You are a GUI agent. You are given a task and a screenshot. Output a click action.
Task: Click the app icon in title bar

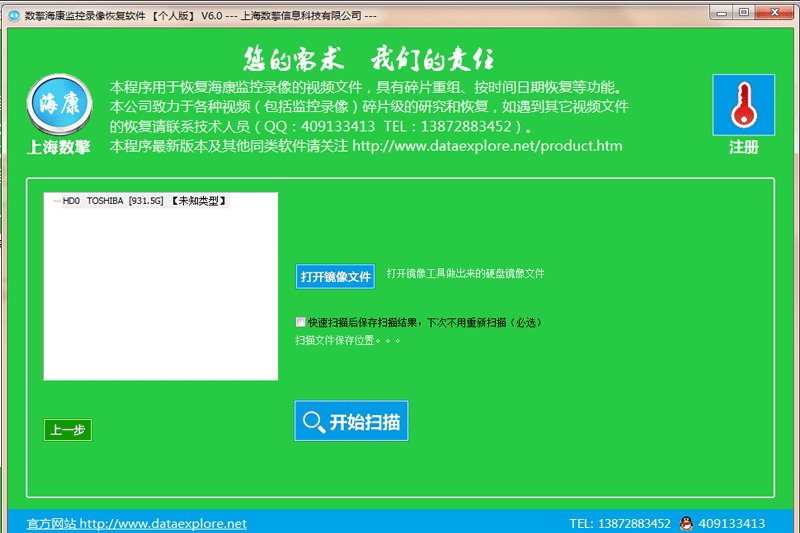[x=14, y=15]
